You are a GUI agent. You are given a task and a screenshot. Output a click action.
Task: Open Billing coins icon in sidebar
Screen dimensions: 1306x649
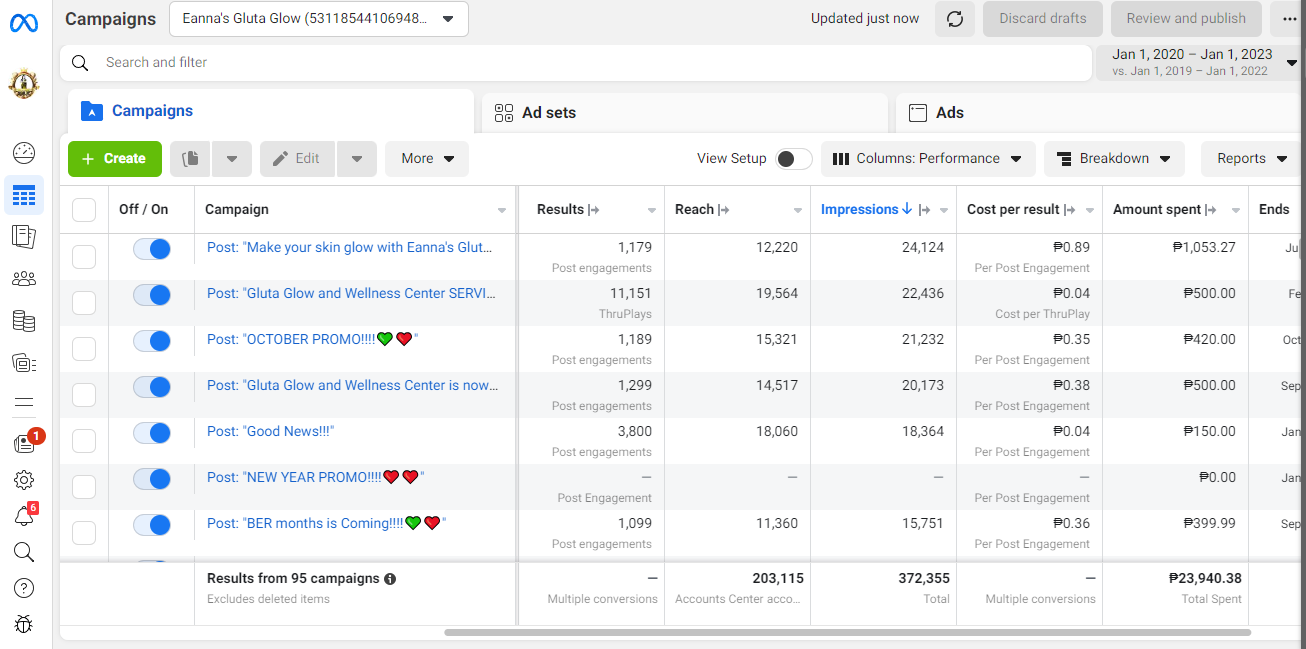point(24,321)
